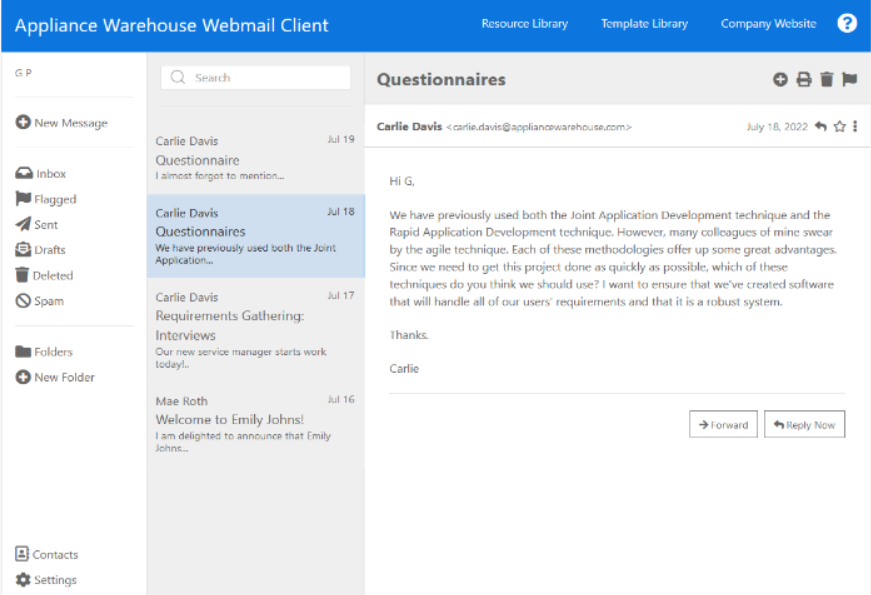Image resolution: width=871 pixels, height=595 pixels.
Task: Click the Contacts label
Action: click(x=55, y=554)
